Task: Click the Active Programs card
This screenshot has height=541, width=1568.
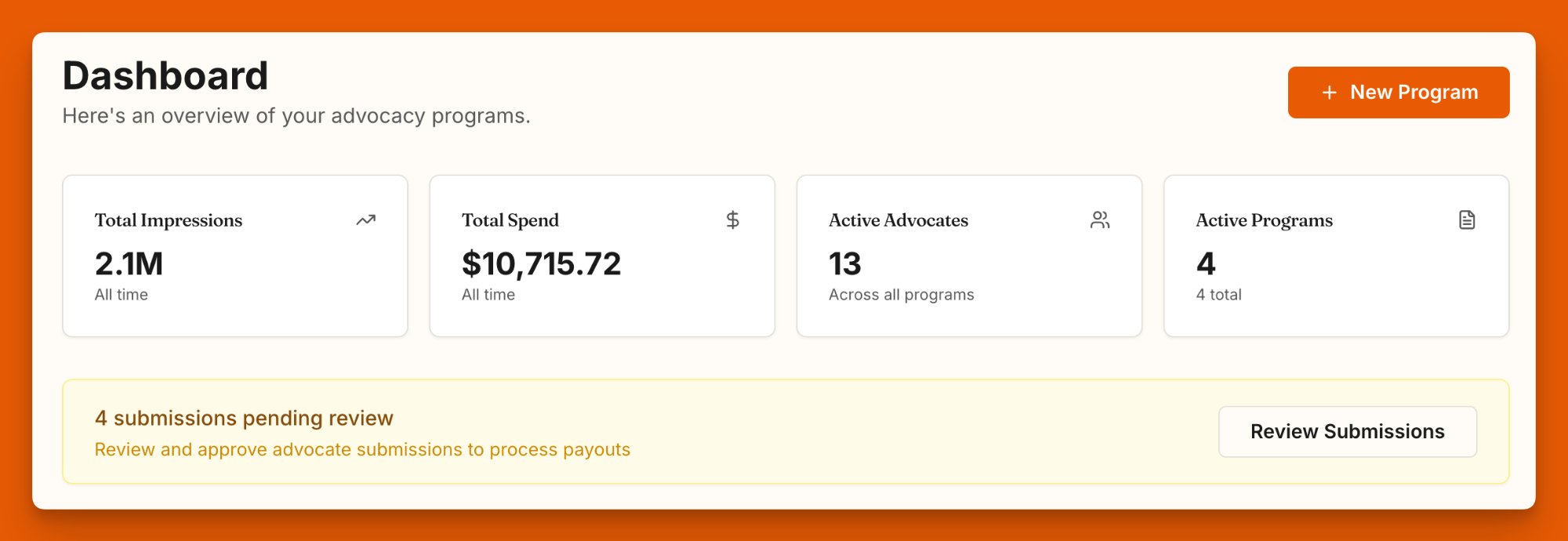Action: [1336, 255]
